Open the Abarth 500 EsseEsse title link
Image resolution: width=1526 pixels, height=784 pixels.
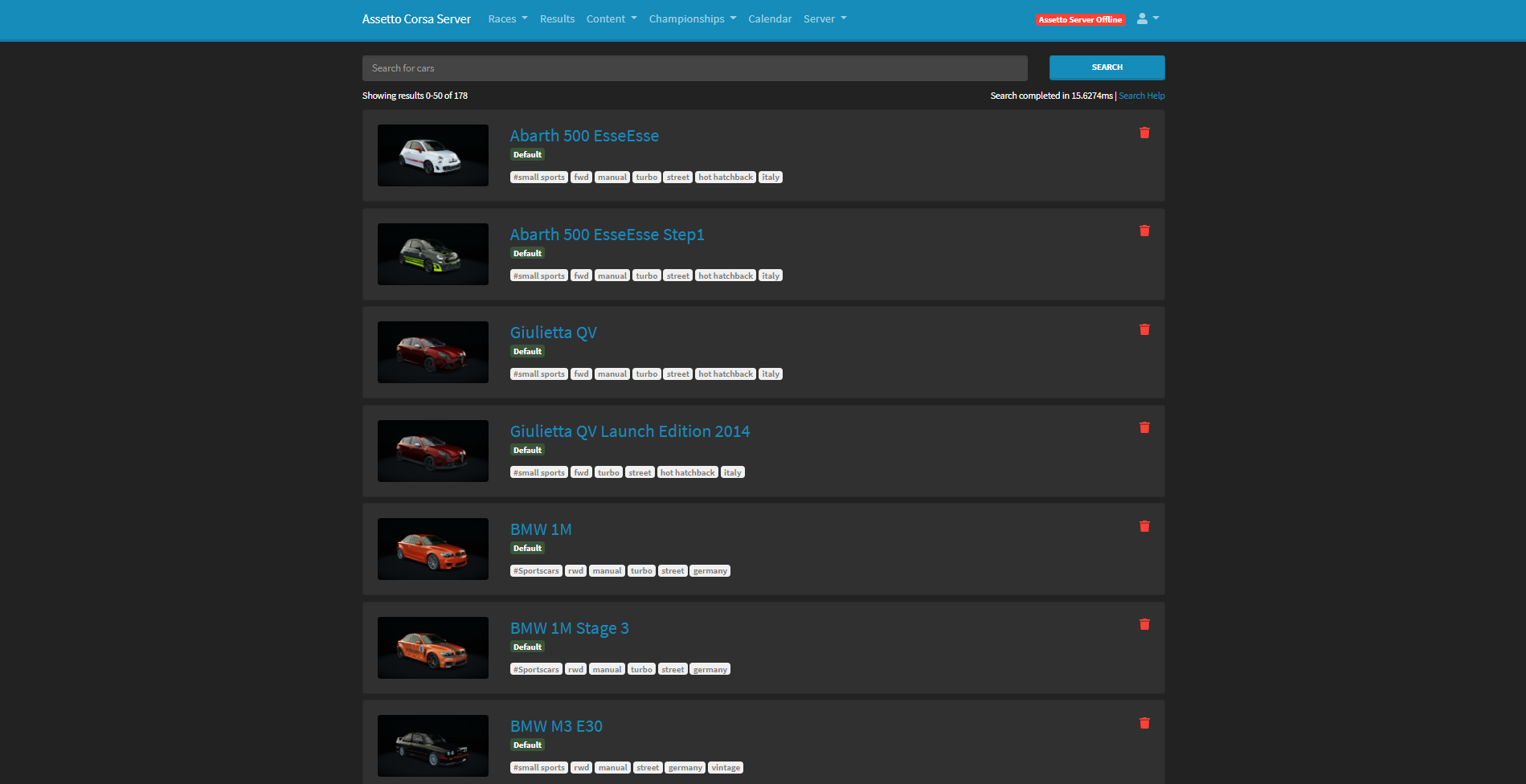coord(584,136)
